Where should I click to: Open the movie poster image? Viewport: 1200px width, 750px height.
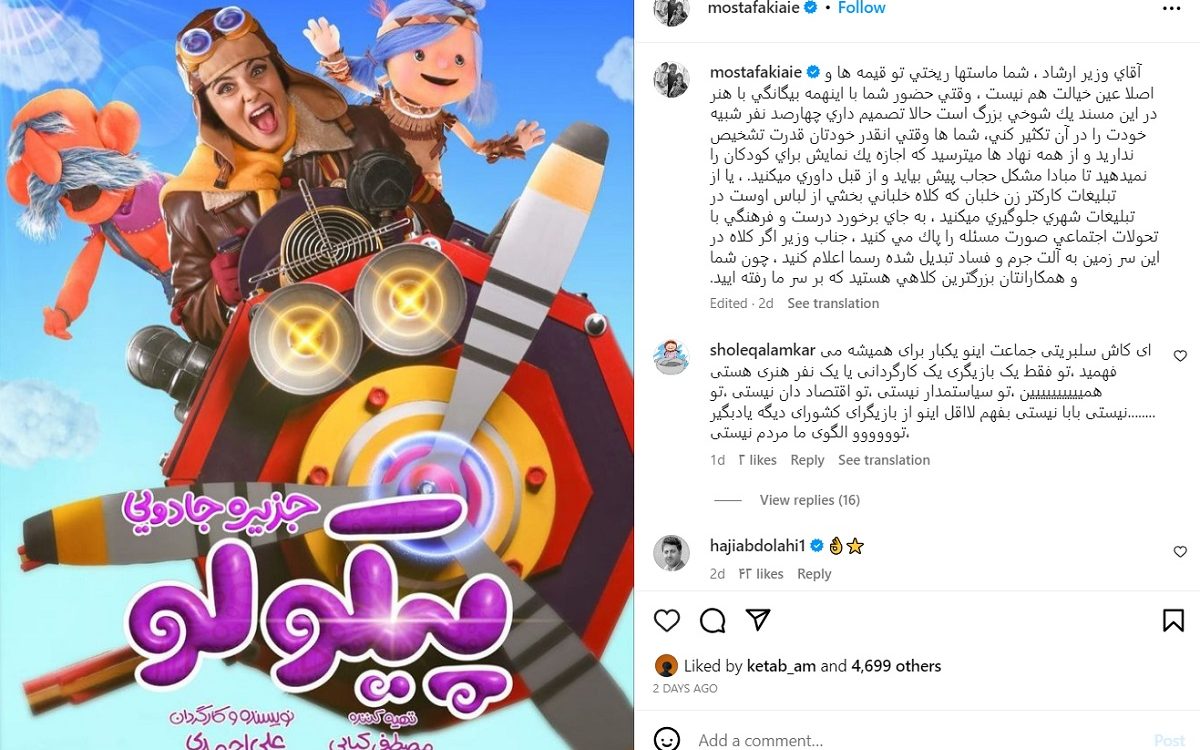316,375
